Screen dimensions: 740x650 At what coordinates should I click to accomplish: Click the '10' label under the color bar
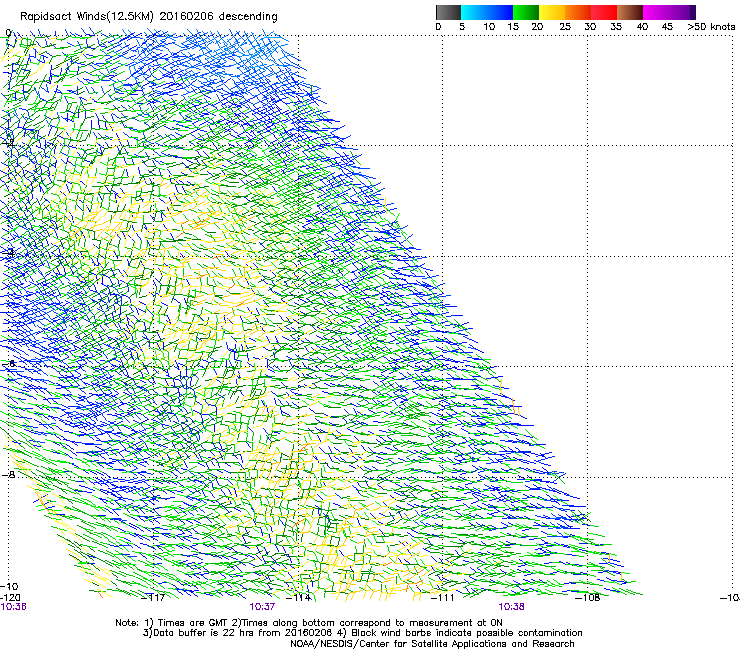[489, 27]
